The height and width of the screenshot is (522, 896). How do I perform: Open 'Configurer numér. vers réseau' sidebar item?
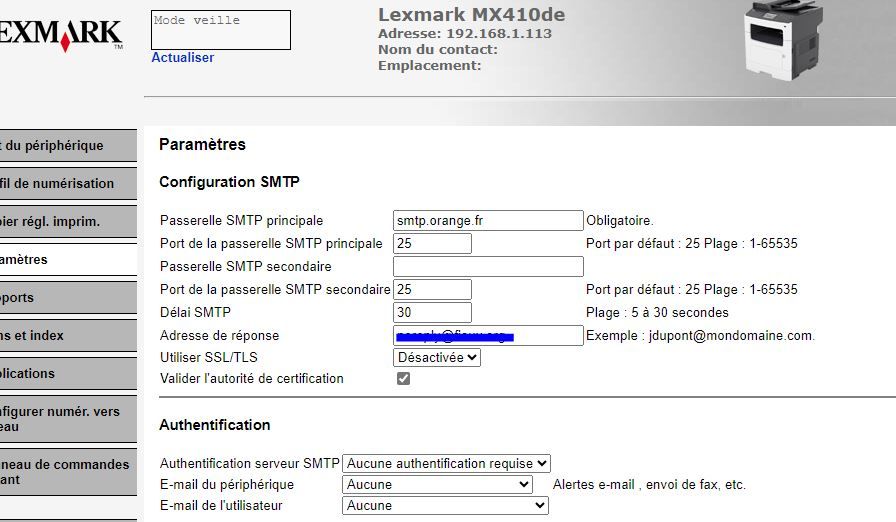click(68, 419)
